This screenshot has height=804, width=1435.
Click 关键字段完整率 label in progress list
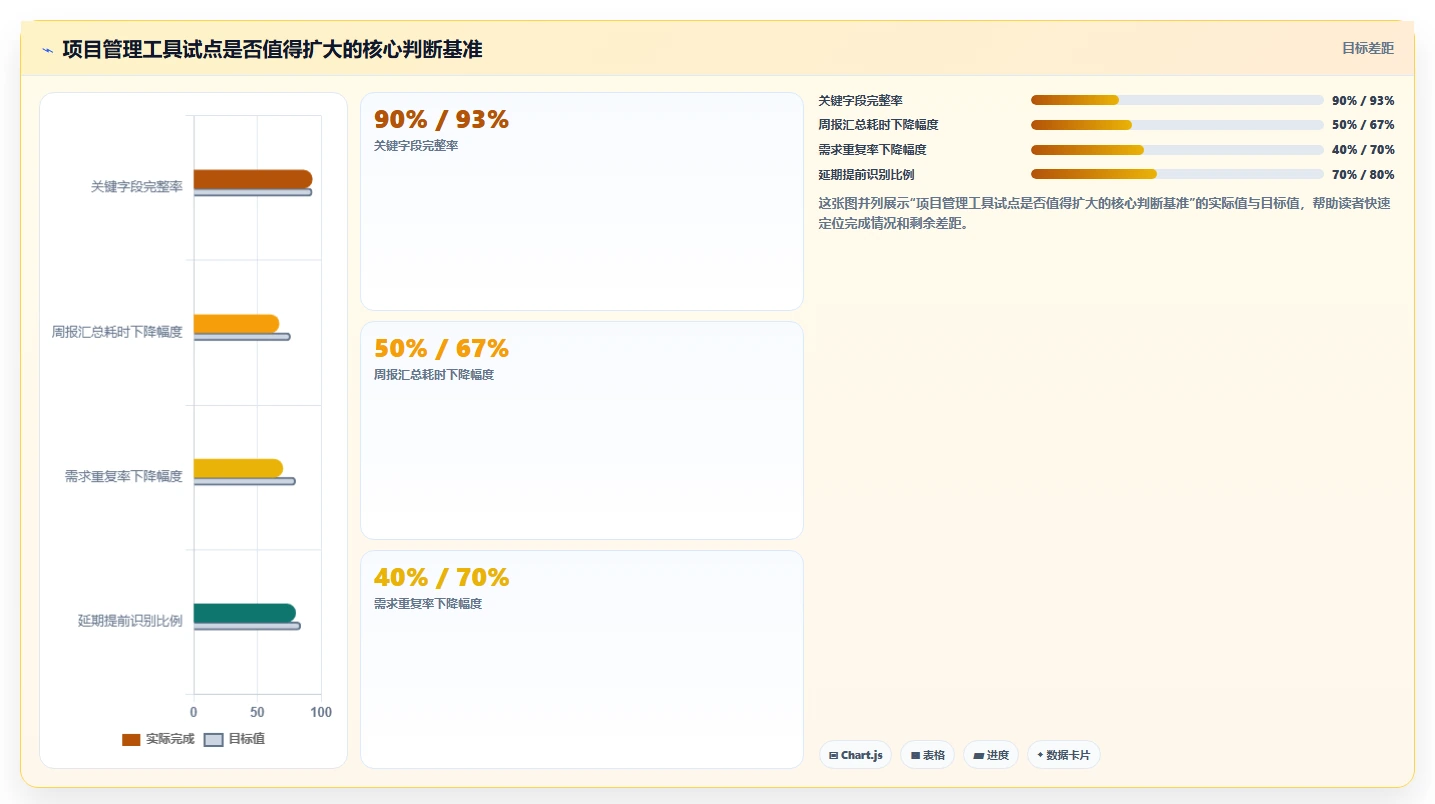coord(860,101)
